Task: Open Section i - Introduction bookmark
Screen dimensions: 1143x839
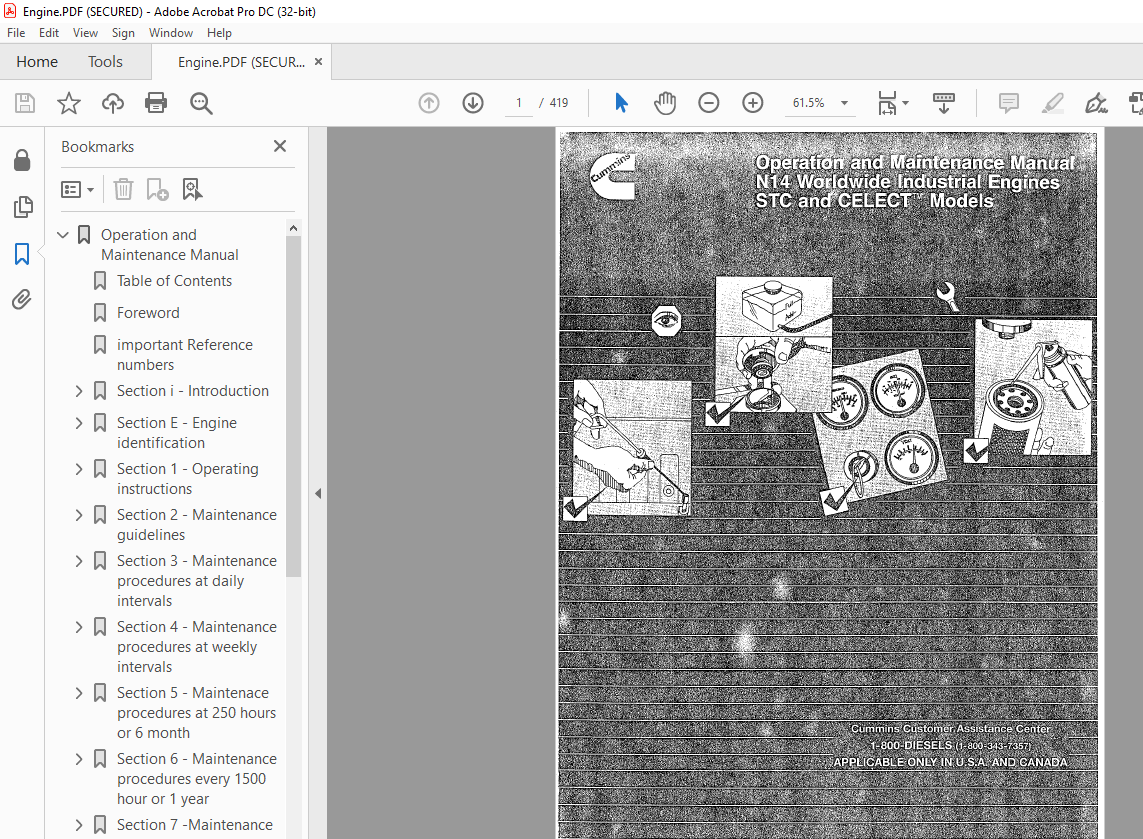Action: pyautogui.click(x=192, y=391)
